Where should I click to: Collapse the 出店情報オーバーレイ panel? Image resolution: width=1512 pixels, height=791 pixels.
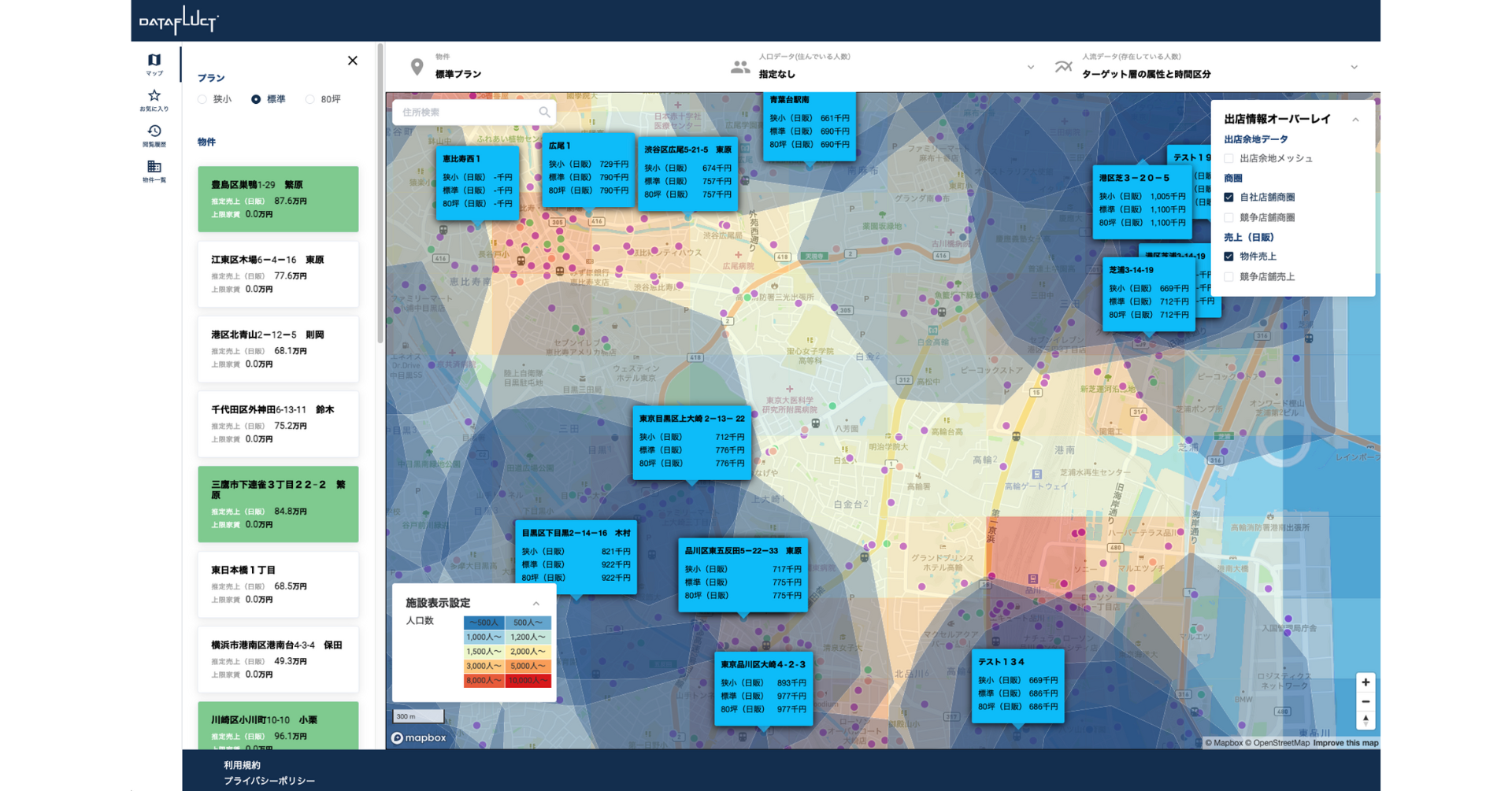pyautogui.click(x=1355, y=120)
